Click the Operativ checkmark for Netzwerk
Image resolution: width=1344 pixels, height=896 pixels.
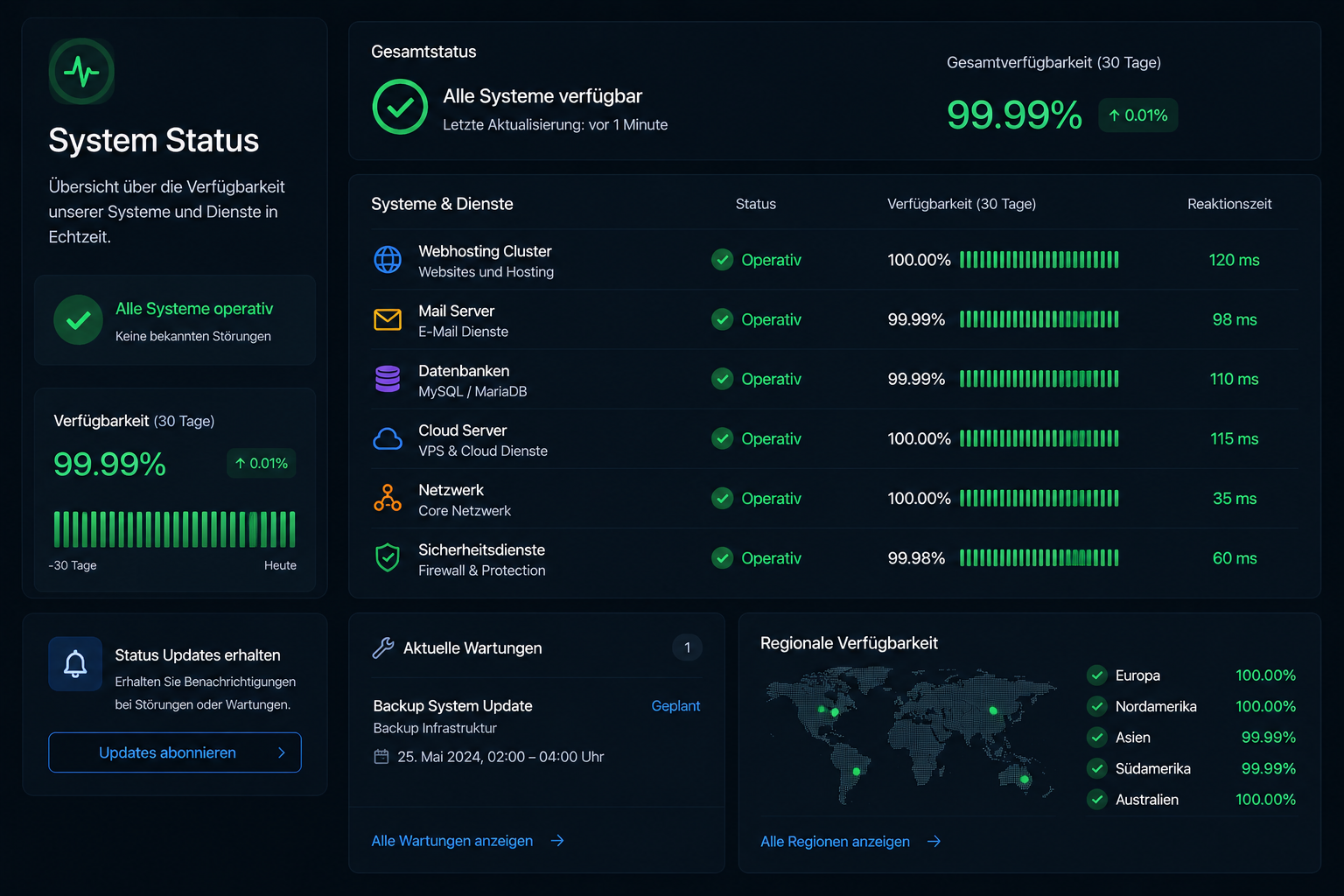tap(722, 498)
